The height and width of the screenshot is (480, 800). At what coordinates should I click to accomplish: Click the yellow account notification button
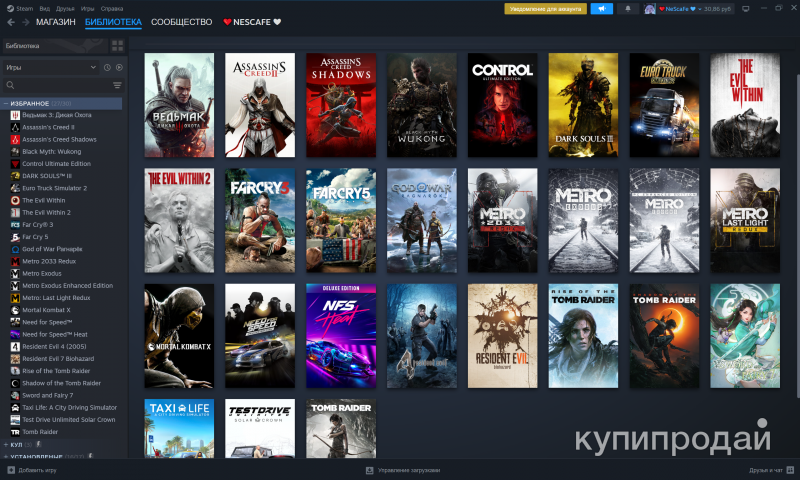pos(545,9)
